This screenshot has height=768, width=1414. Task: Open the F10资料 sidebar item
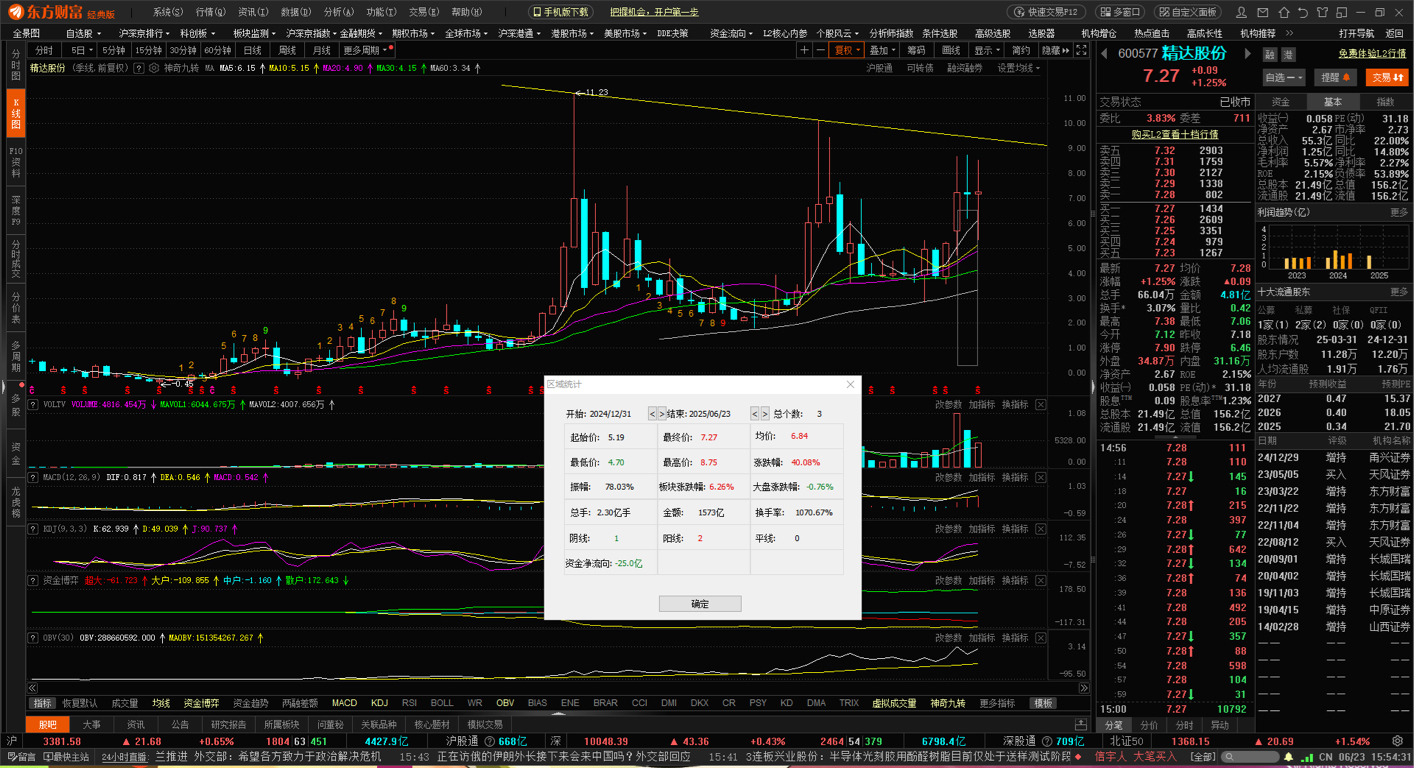point(15,162)
